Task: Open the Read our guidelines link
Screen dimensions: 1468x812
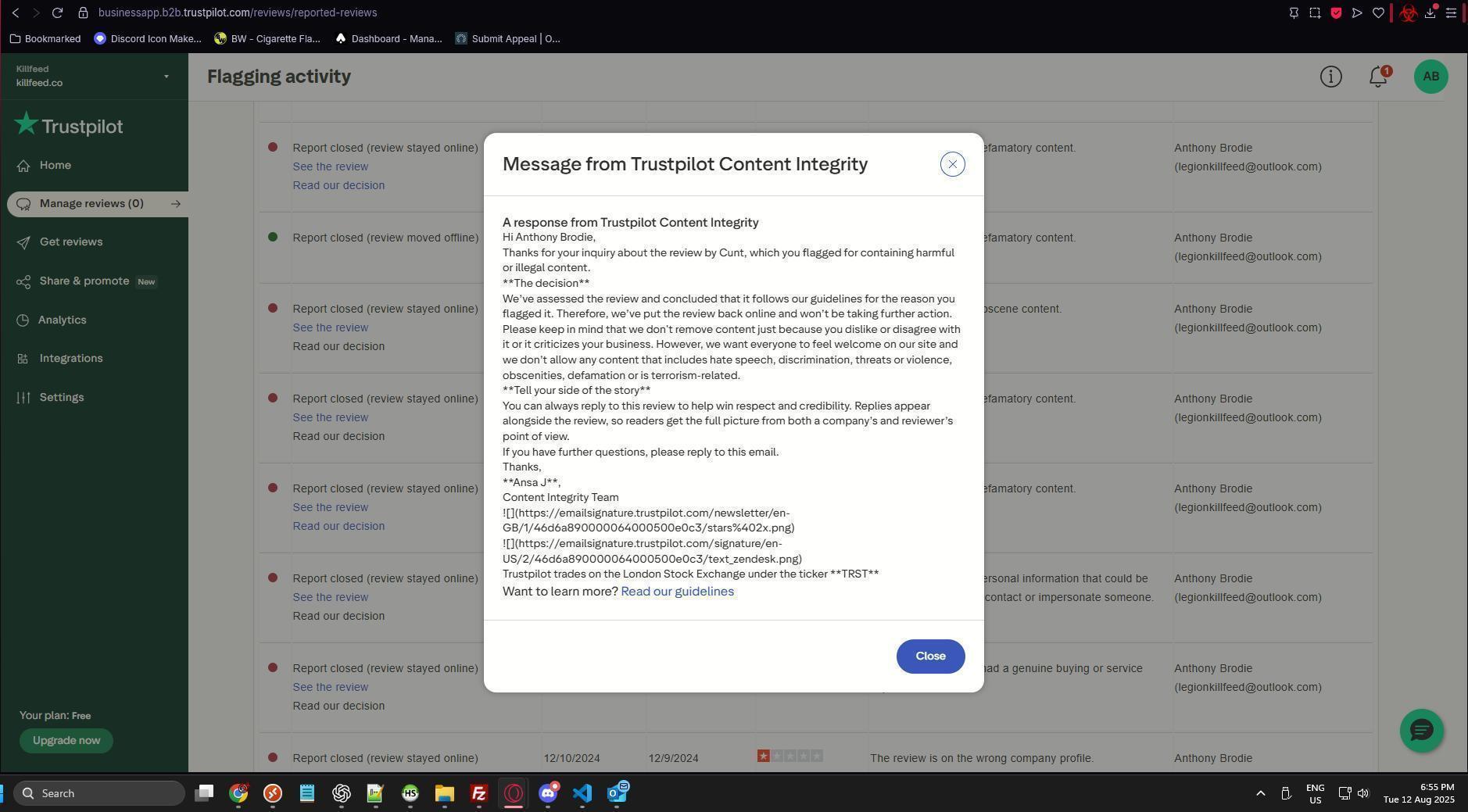Action: (677, 592)
